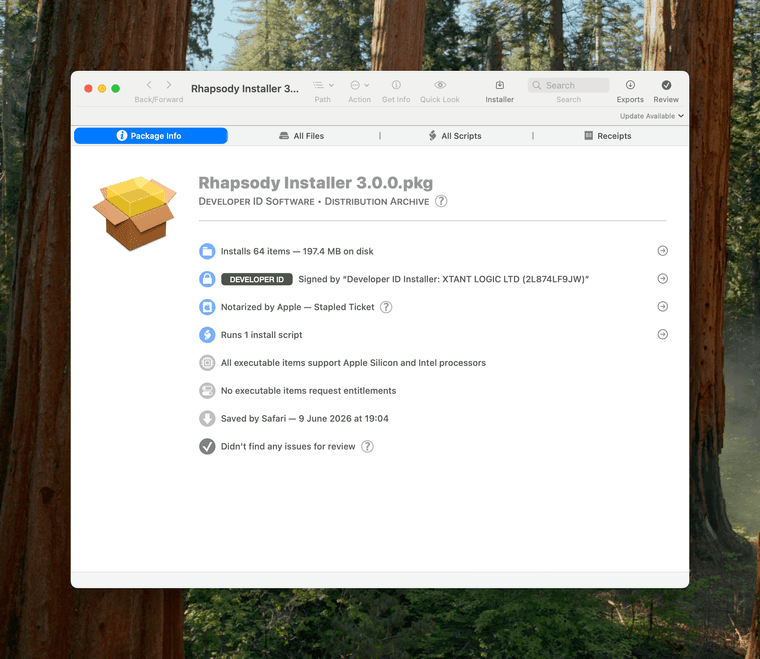
Task: Click into the Search field
Action: [x=569, y=85]
